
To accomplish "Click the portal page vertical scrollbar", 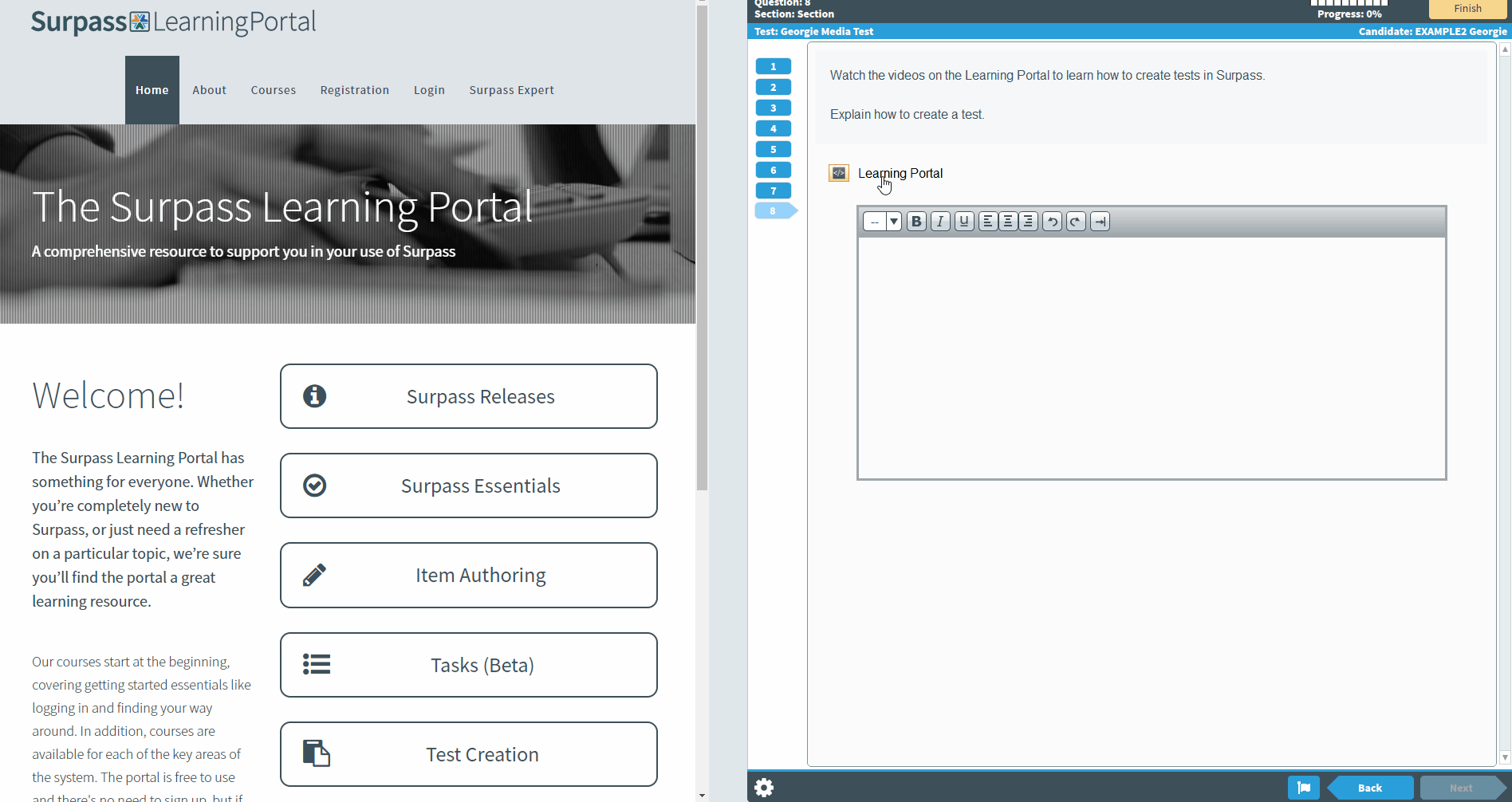I will 702,247.
